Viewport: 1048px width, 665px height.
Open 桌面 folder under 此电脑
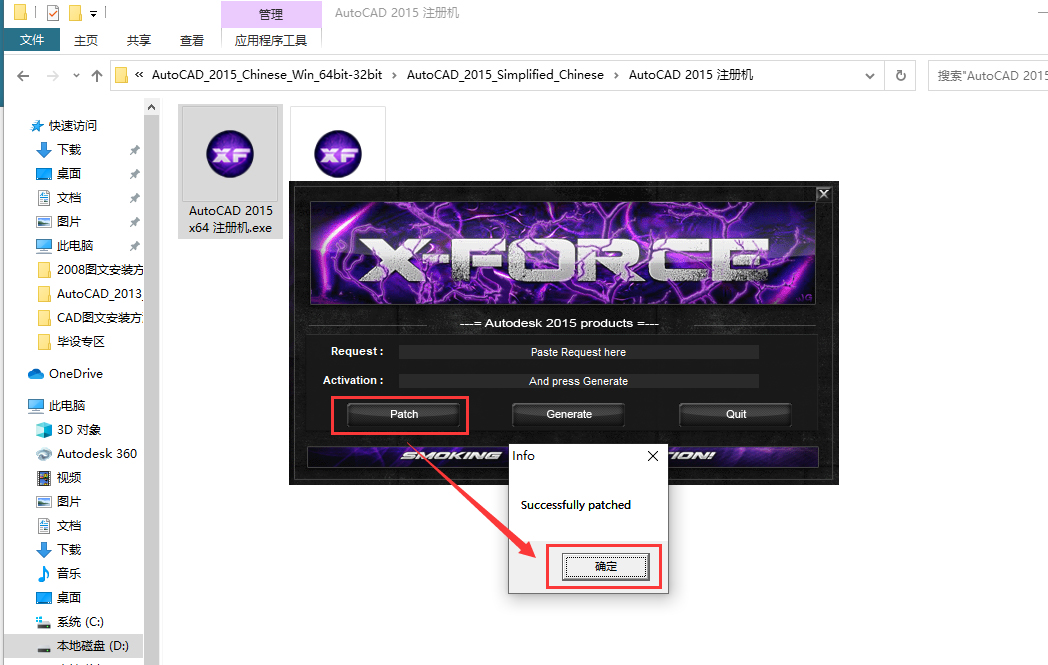click(x=69, y=597)
